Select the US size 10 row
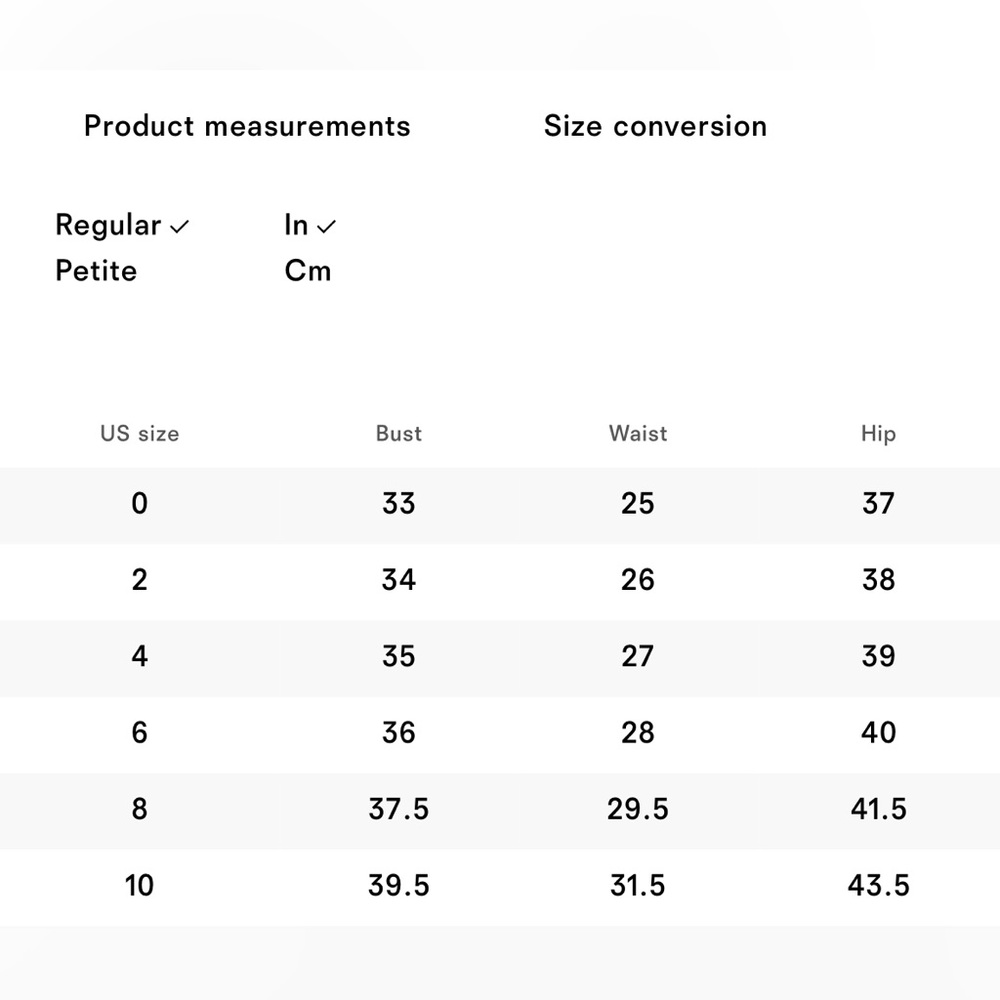The image size is (1000, 1000). tap(500, 887)
